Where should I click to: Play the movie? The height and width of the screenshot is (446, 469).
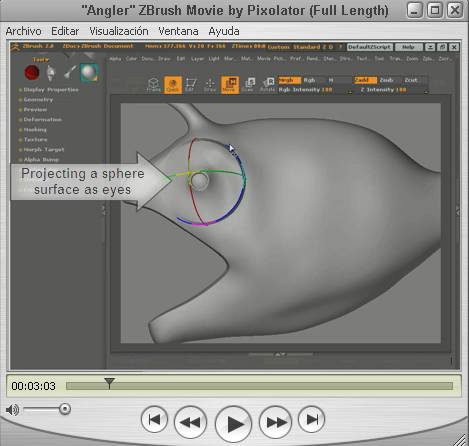click(x=234, y=424)
